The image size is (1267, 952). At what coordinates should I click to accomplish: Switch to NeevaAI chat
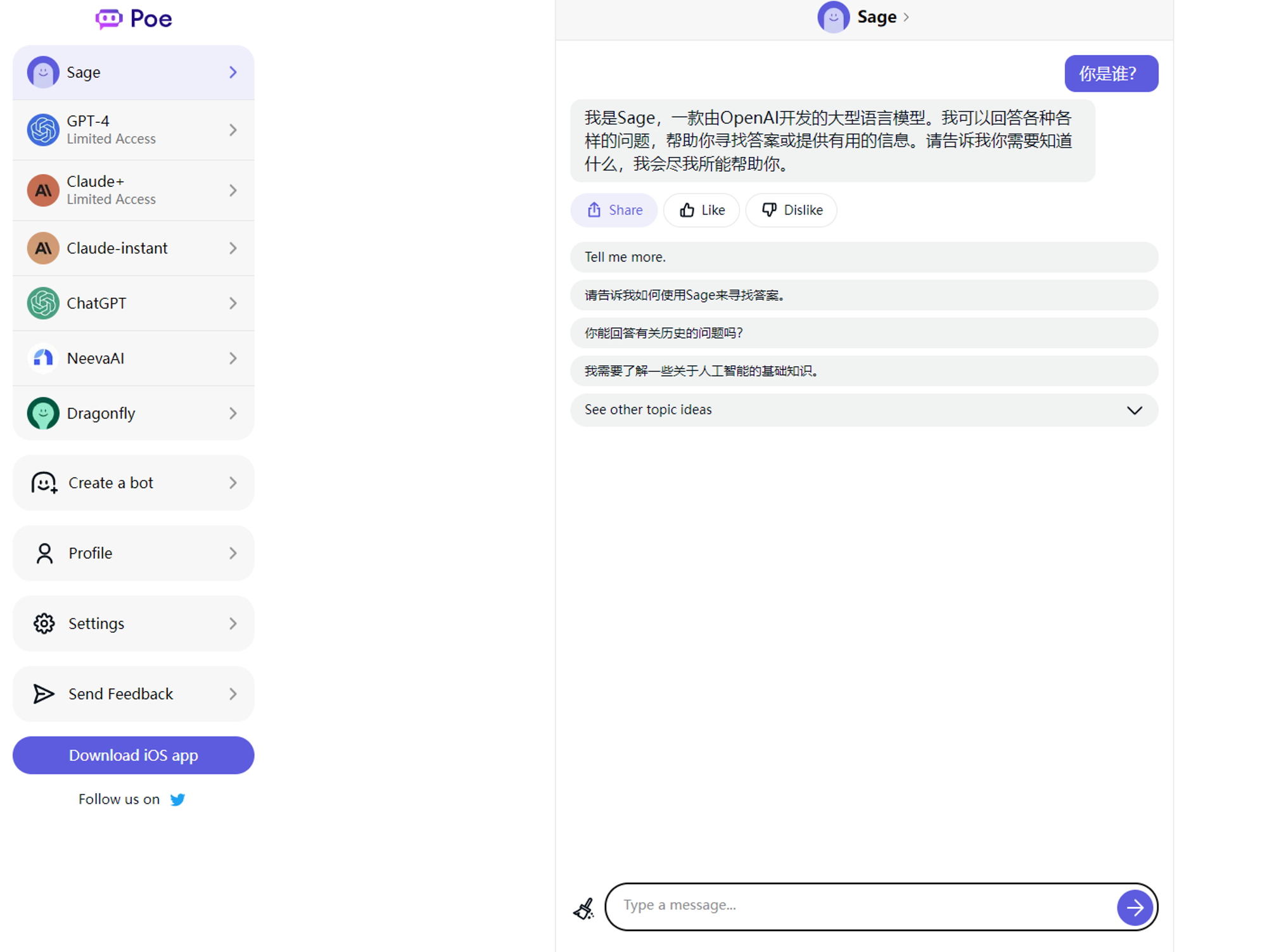[x=133, y=359]
